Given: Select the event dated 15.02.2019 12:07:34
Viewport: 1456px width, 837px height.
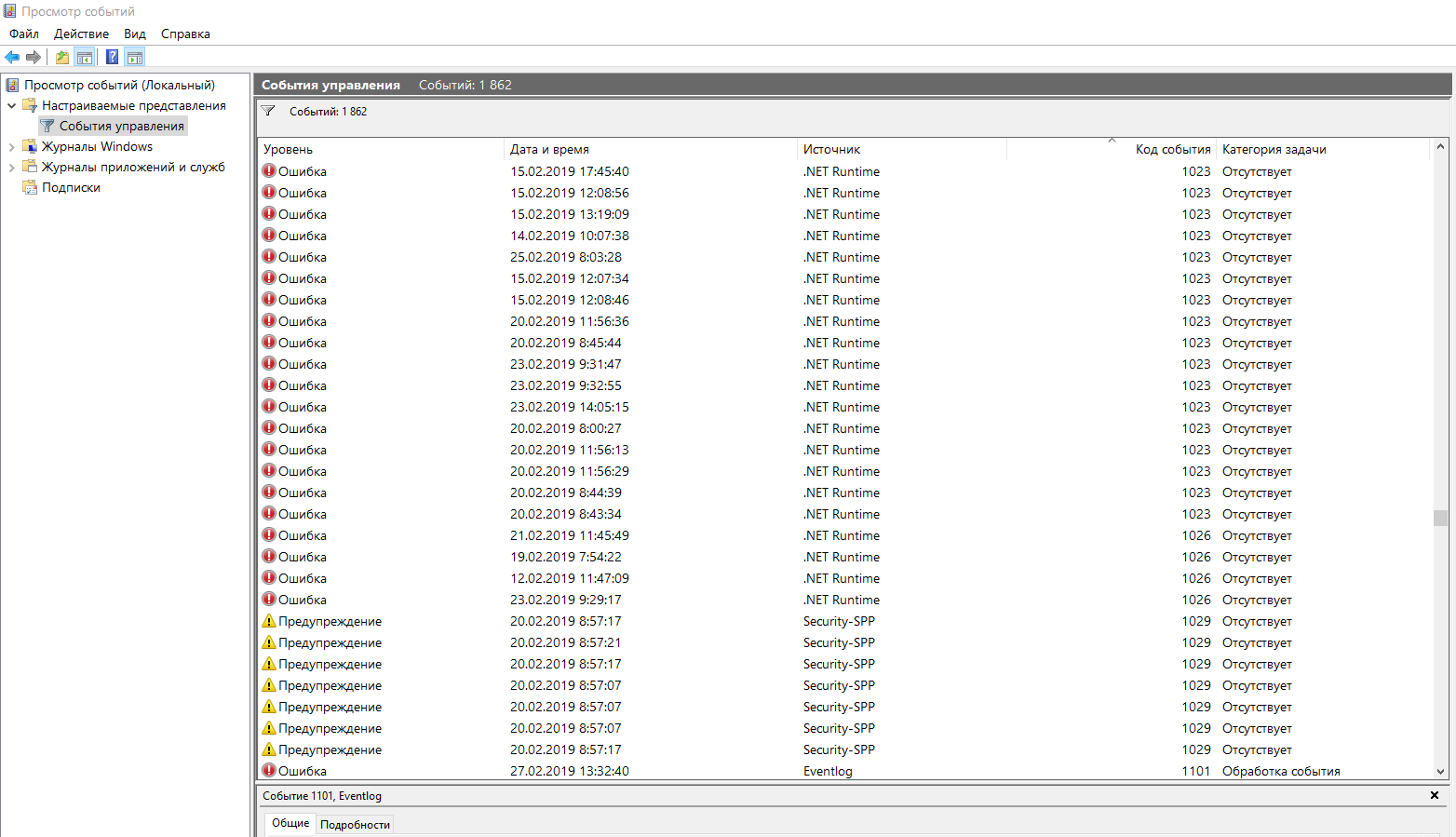Looking at the screenshot, I should coord(843,278).
